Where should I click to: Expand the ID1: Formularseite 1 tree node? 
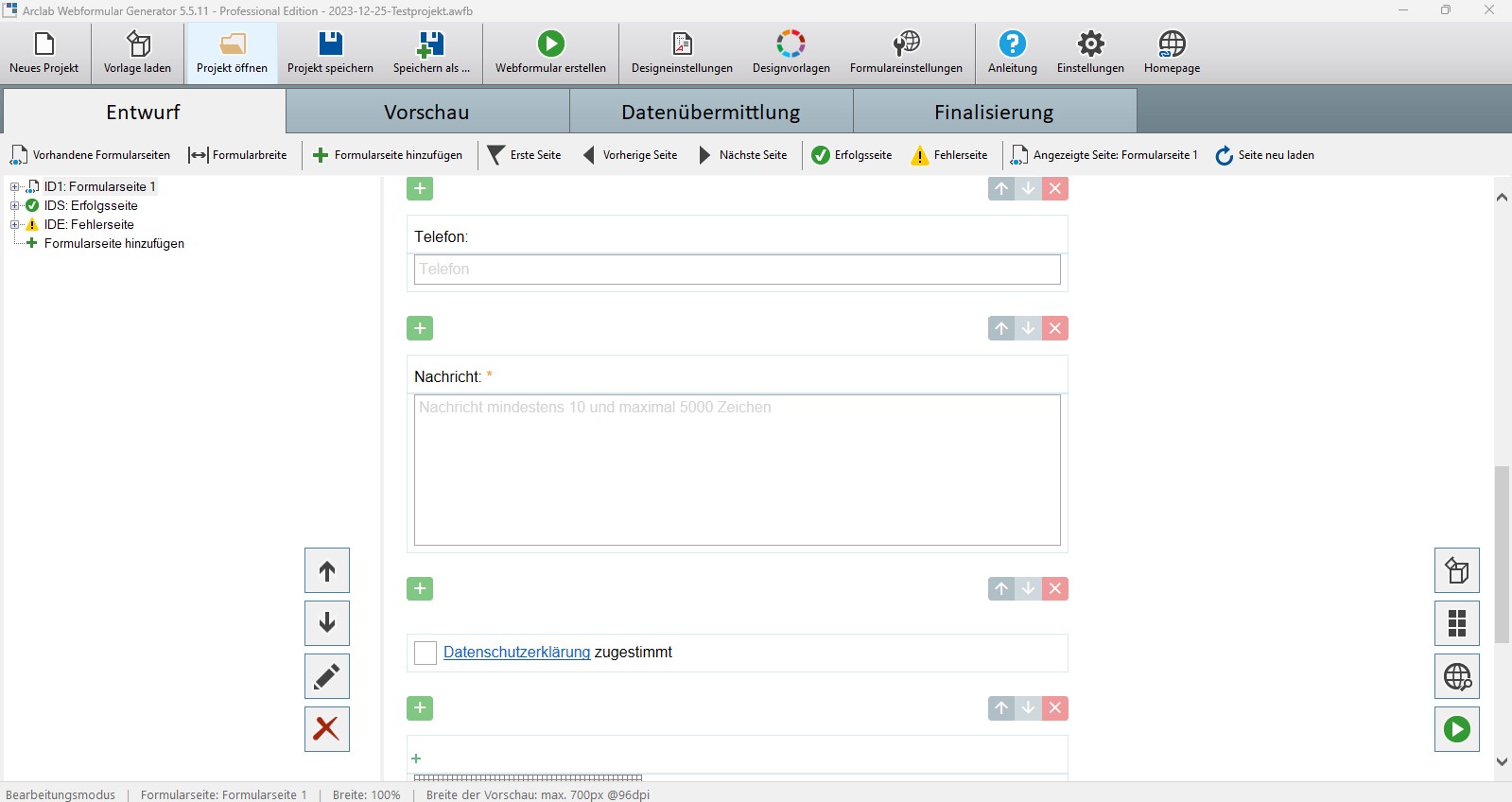coord(15,187)
